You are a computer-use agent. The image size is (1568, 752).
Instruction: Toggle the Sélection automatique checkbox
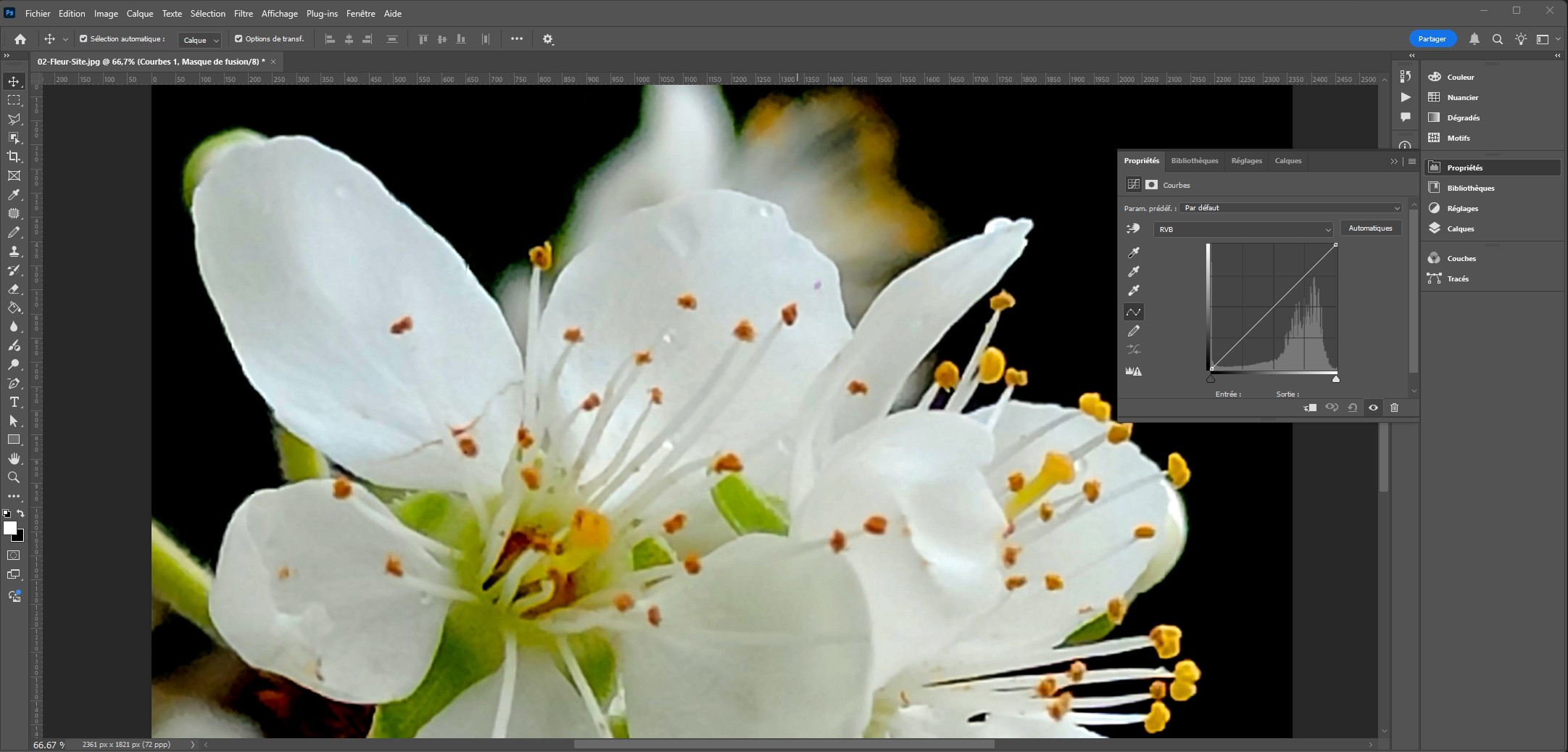click(x=83, y=39)
